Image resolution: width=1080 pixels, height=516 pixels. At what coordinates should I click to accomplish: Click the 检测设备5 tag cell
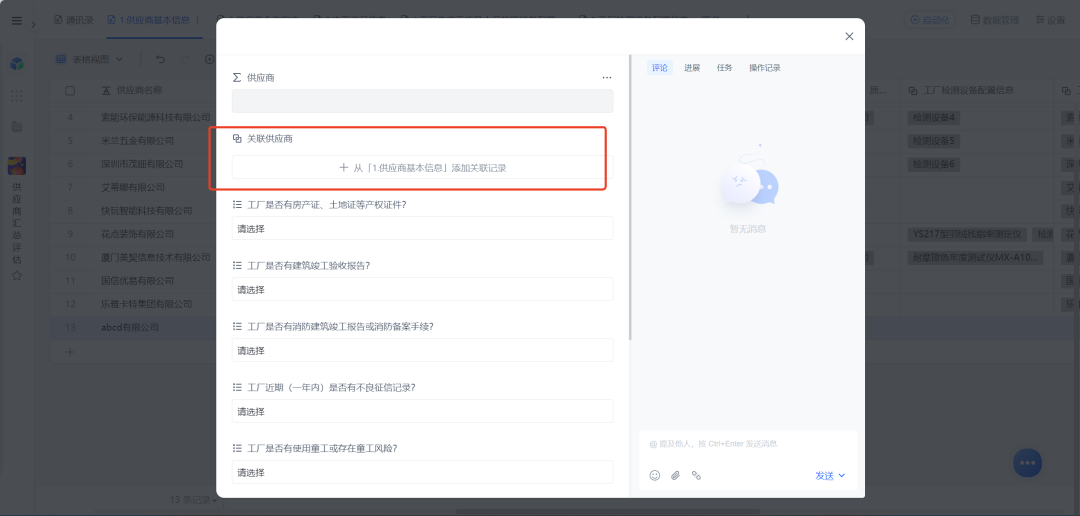coord(934,141)
